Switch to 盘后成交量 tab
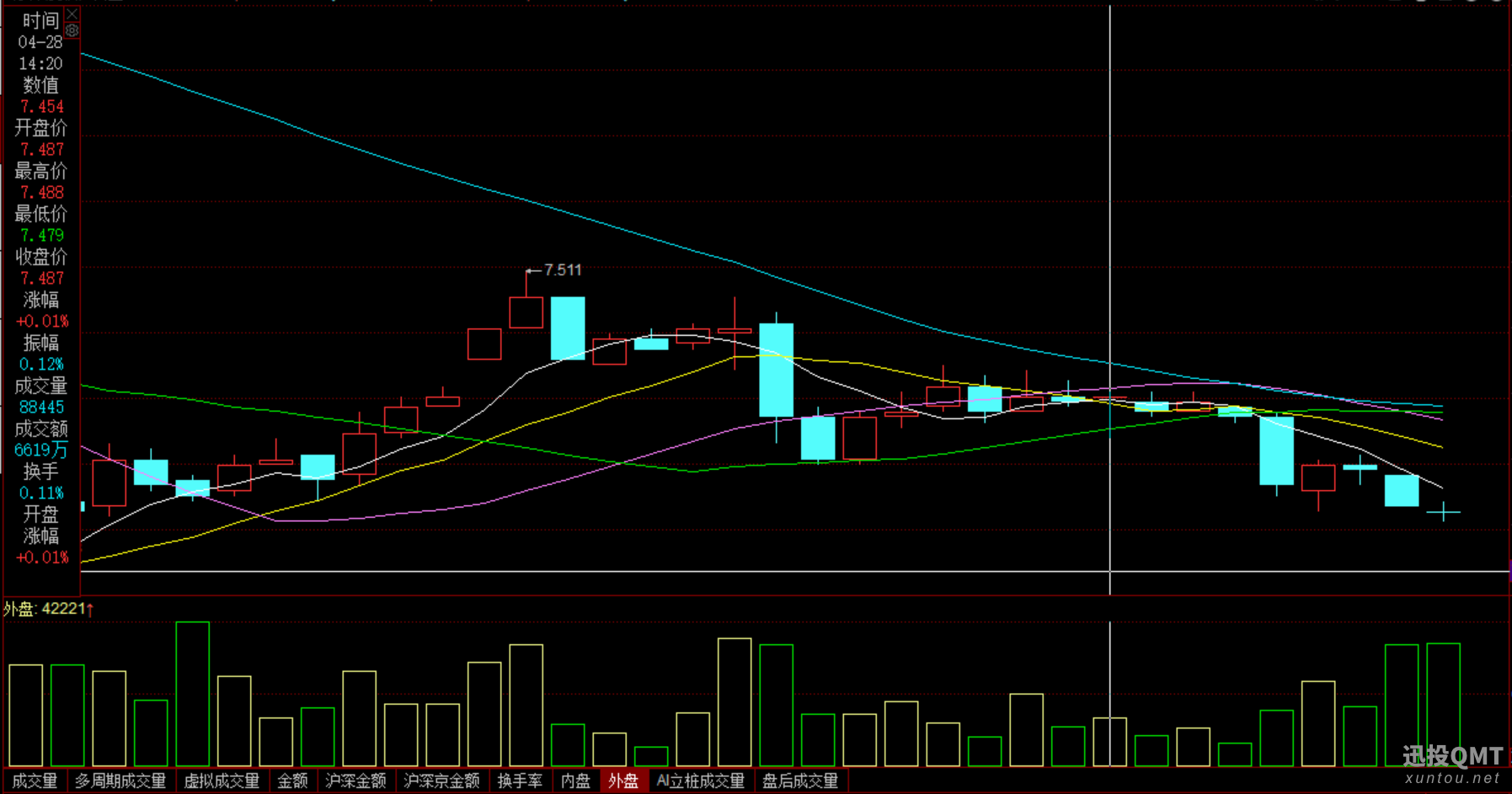Screen dimensions: 1512x794 (800, 781)
